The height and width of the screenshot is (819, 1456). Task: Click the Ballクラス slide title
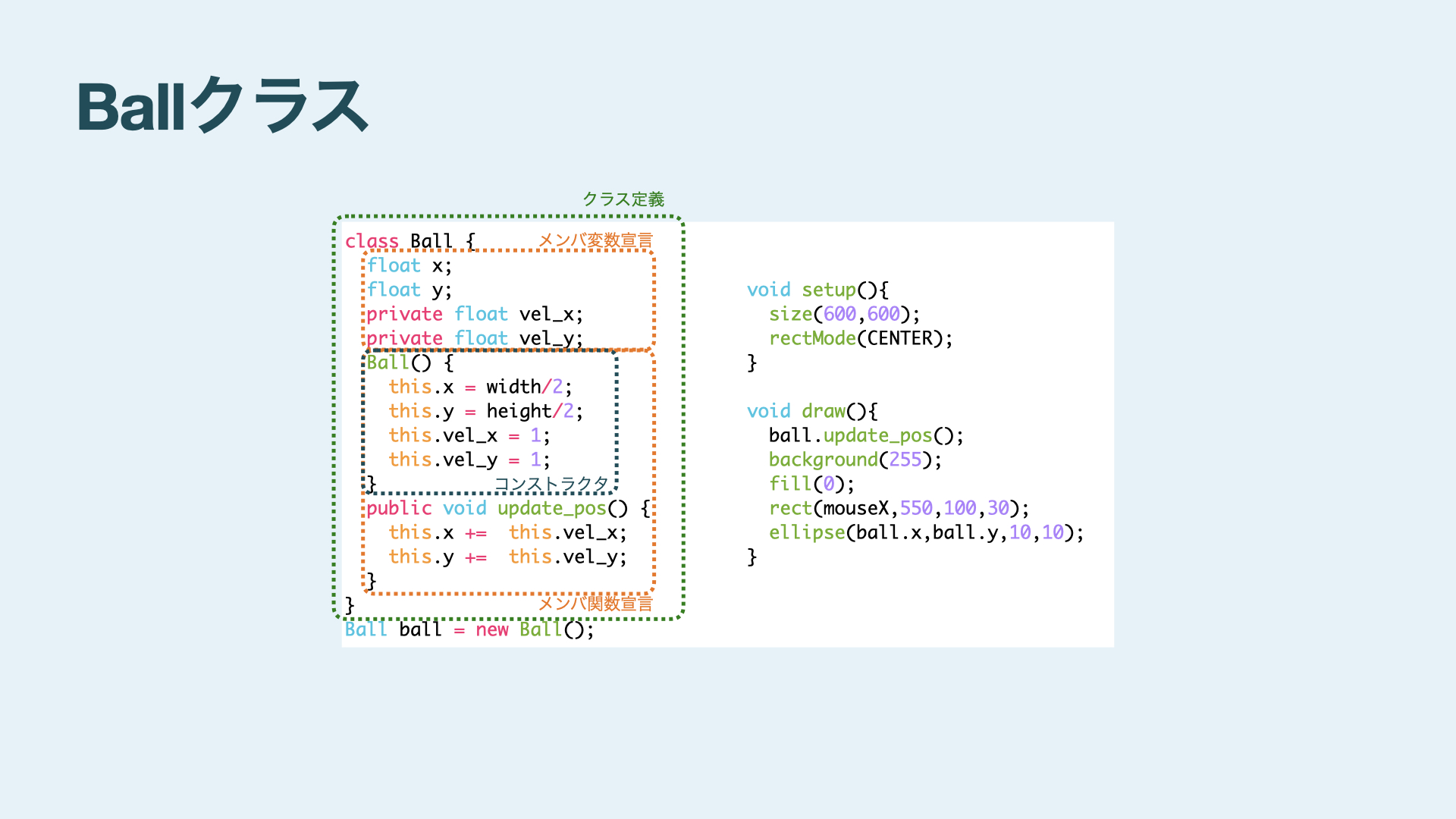click(222, 106)
